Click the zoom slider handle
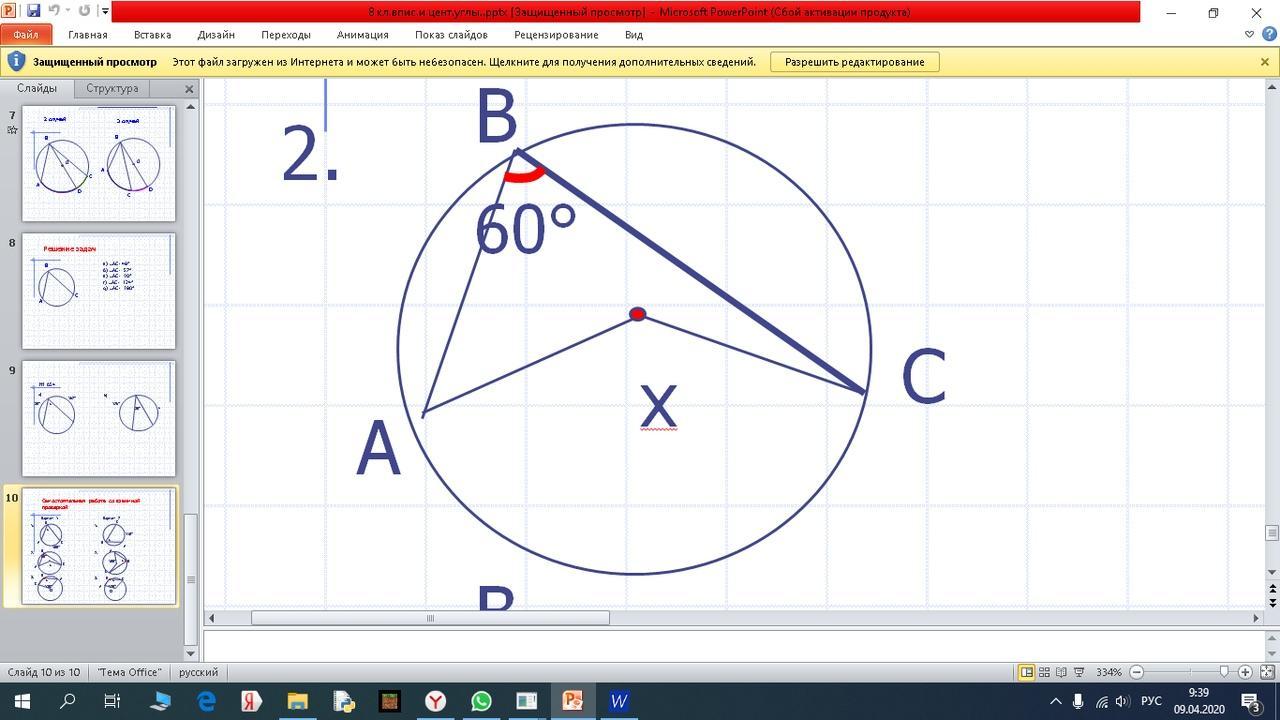The height and width of the screenshot is (720, 1280). [x=1224, y=672]
